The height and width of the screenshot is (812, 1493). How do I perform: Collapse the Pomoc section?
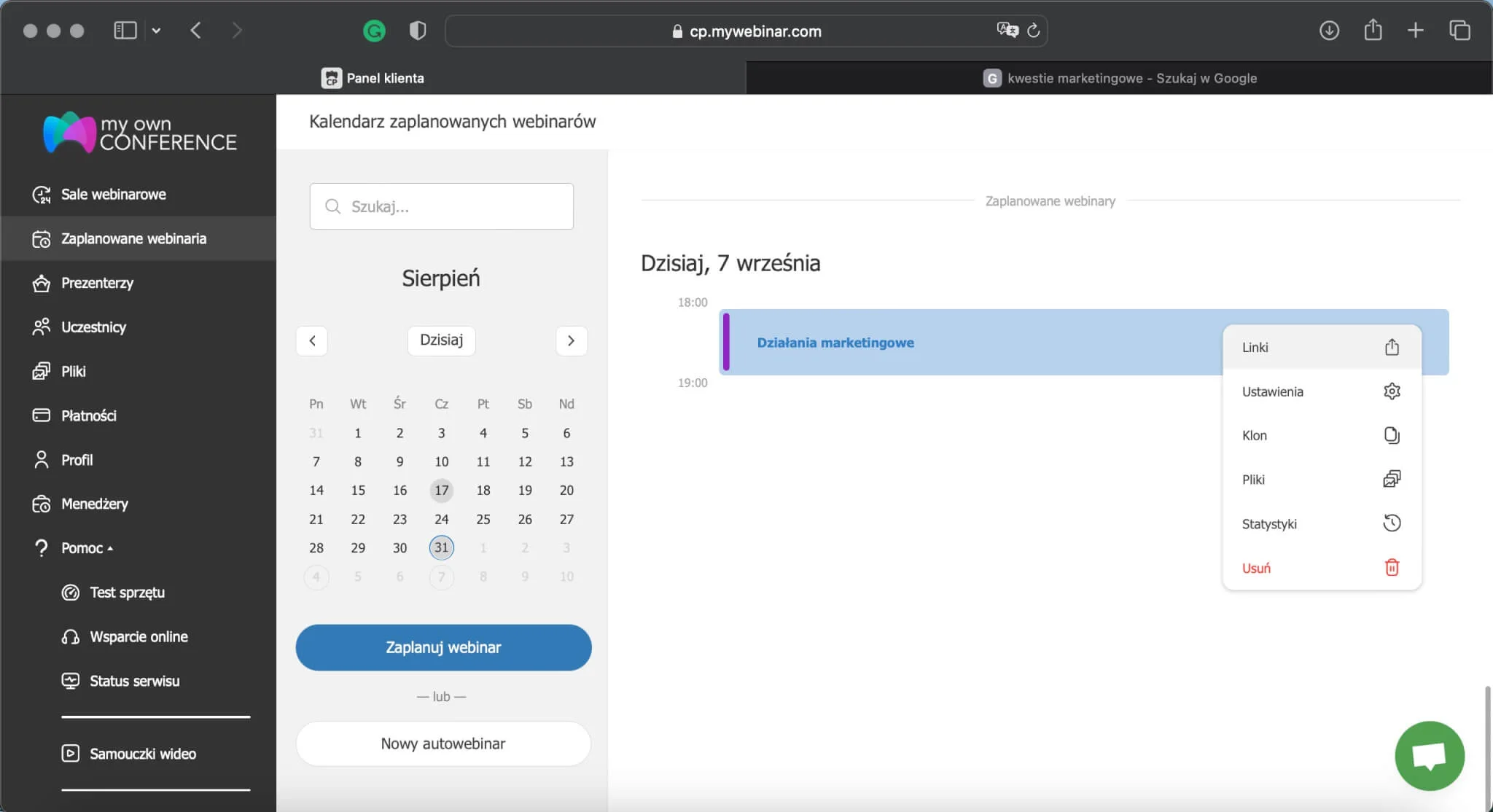pyautogui.click(x=82, y=547)
